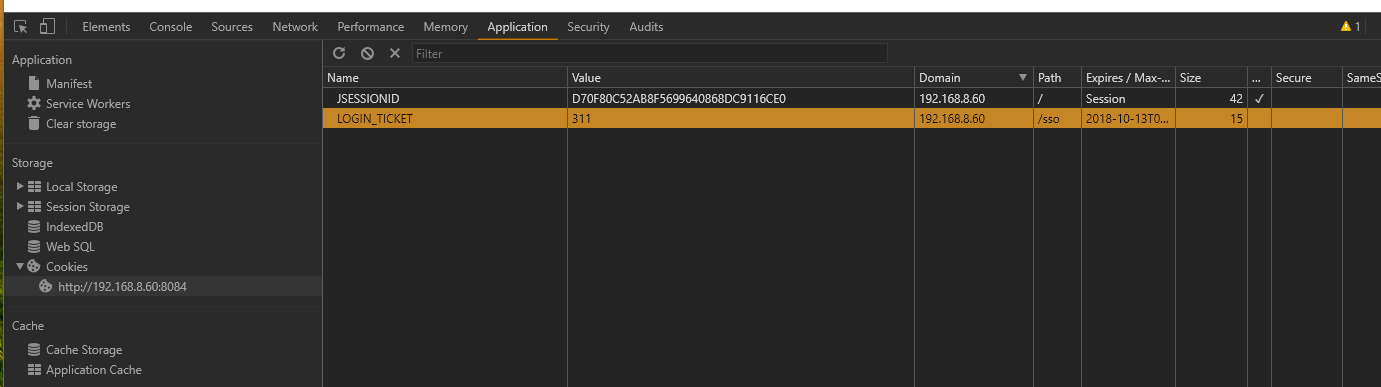Open the Security tab

click(588, 27)
